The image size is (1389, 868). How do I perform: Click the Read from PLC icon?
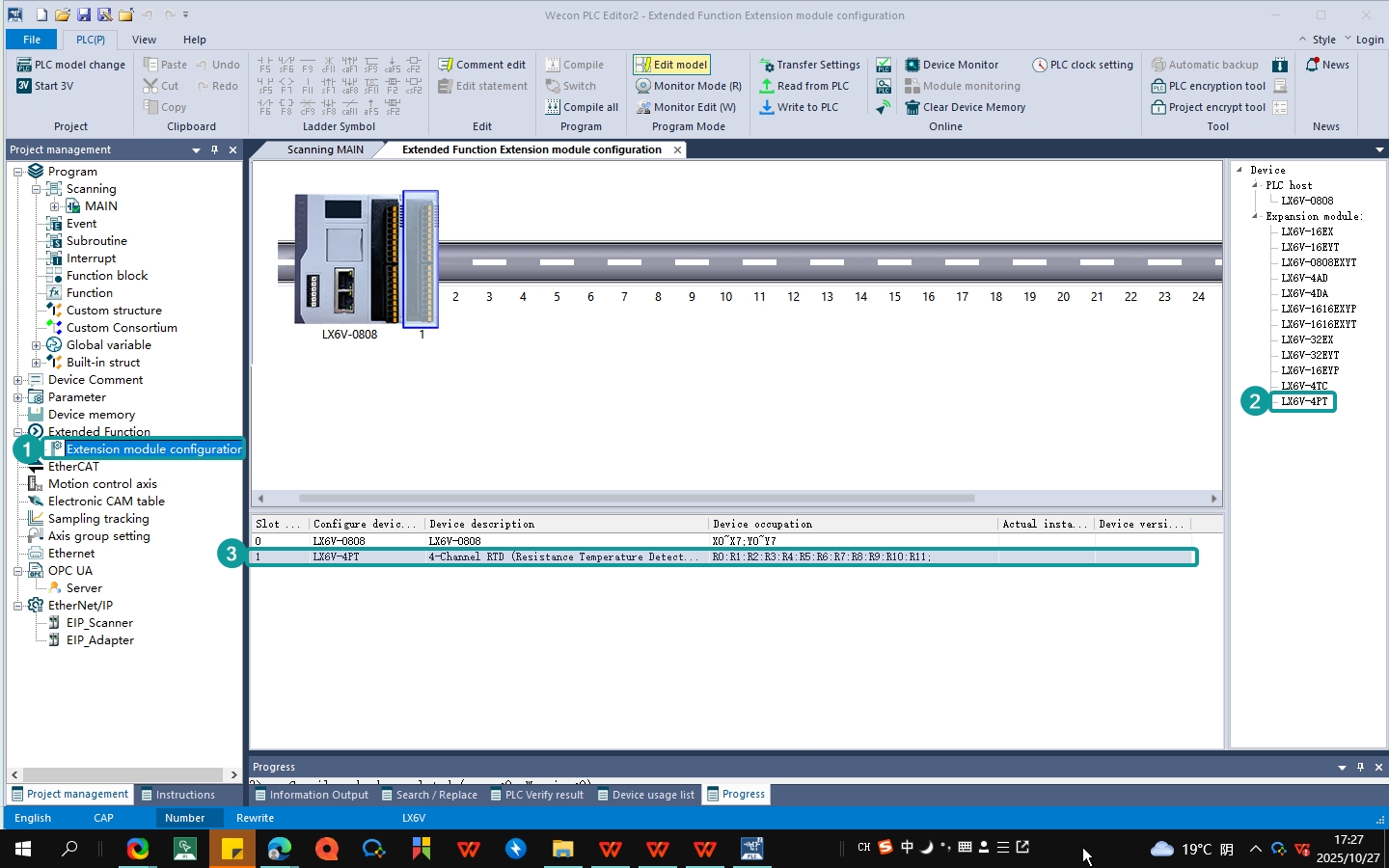(767, 86)
